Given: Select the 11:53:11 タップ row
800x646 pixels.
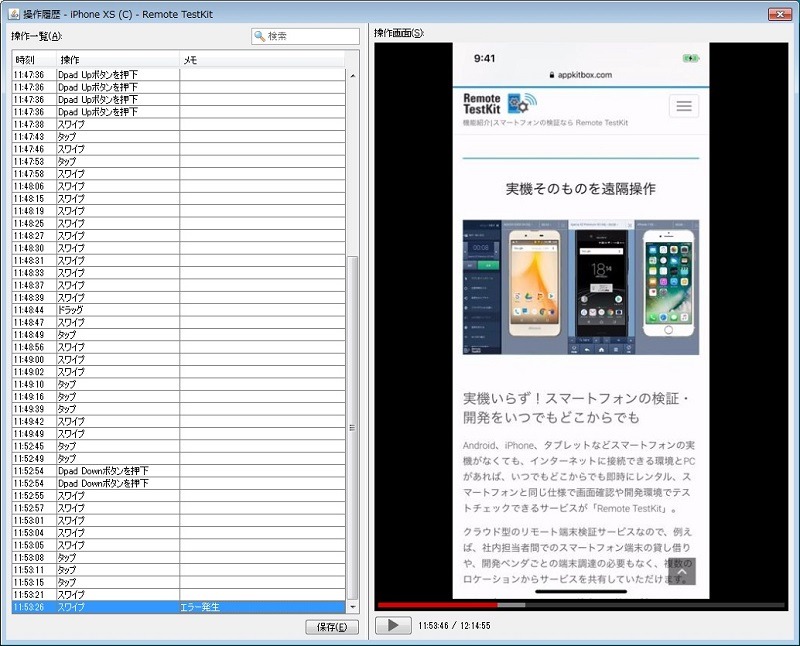Looking at the screenshot, I should point(179,570).
